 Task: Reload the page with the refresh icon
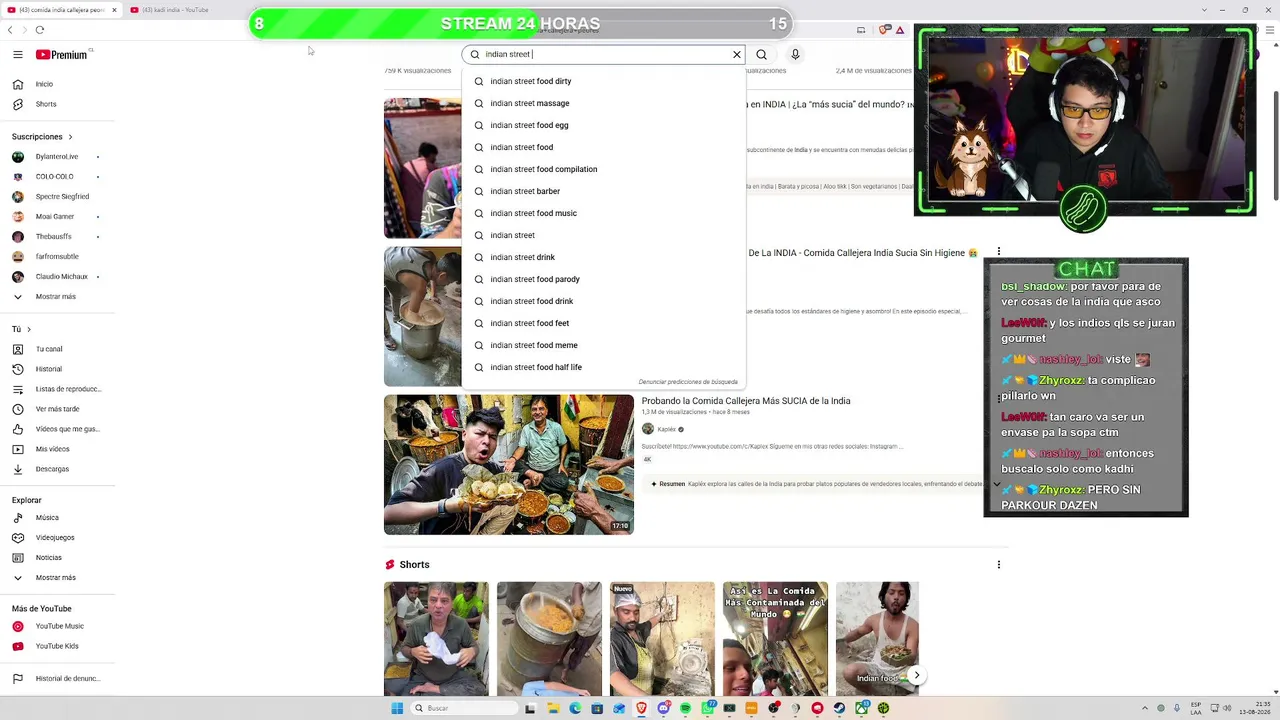tap(40, 30)
